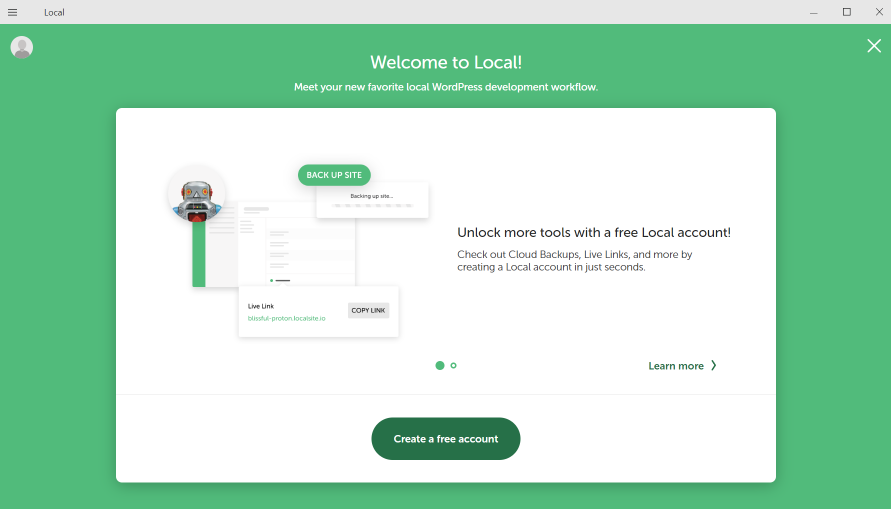Viewport: 891px width, 509px height.
Task: Open the Learn more link
Action: tap(676, 366)
